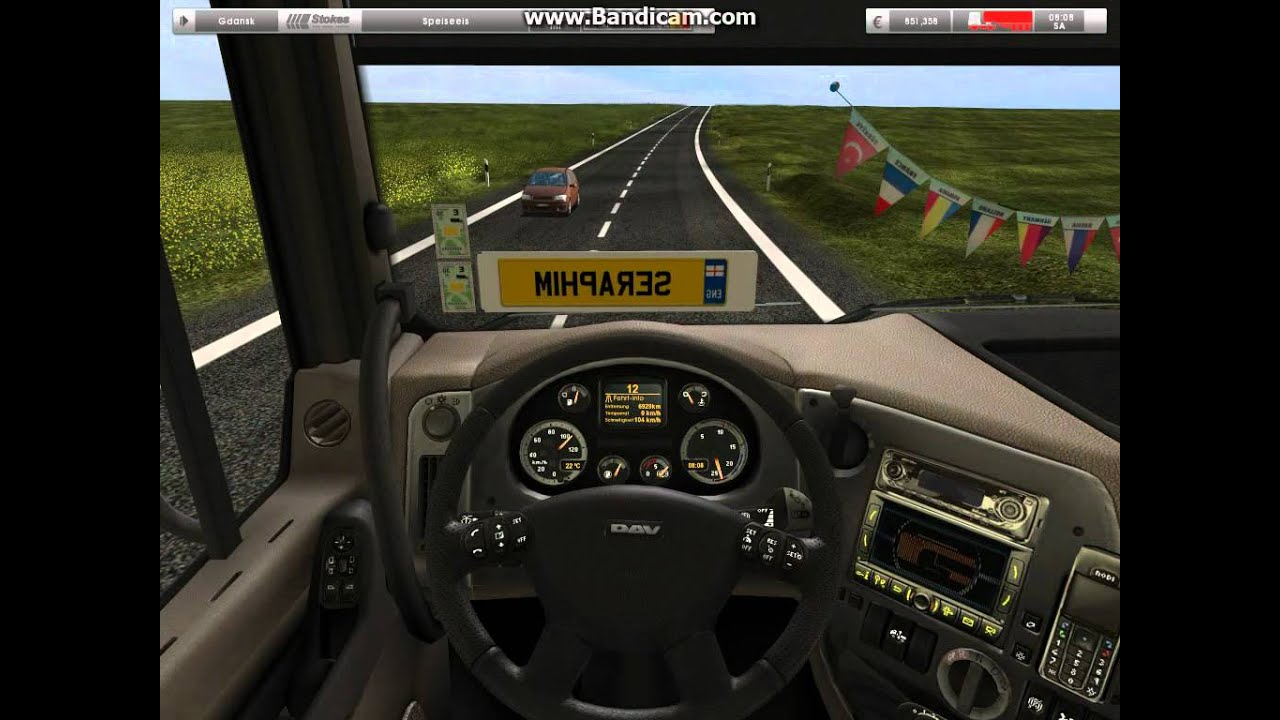Click the left steering wheel button cluster
This screenshot has height=720, width=1280.
493,536
